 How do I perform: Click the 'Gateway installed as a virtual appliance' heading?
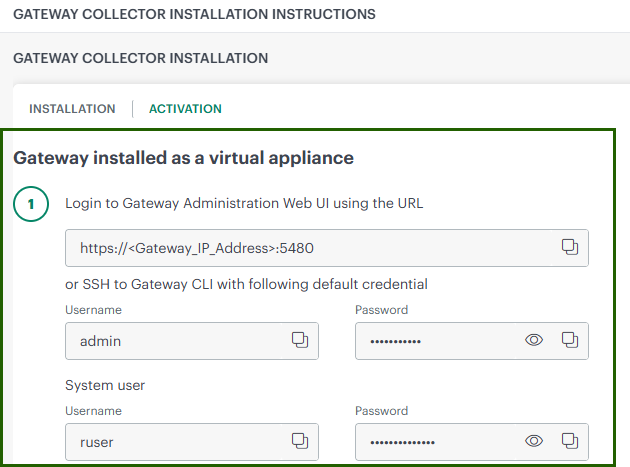[x=183, y=158]
